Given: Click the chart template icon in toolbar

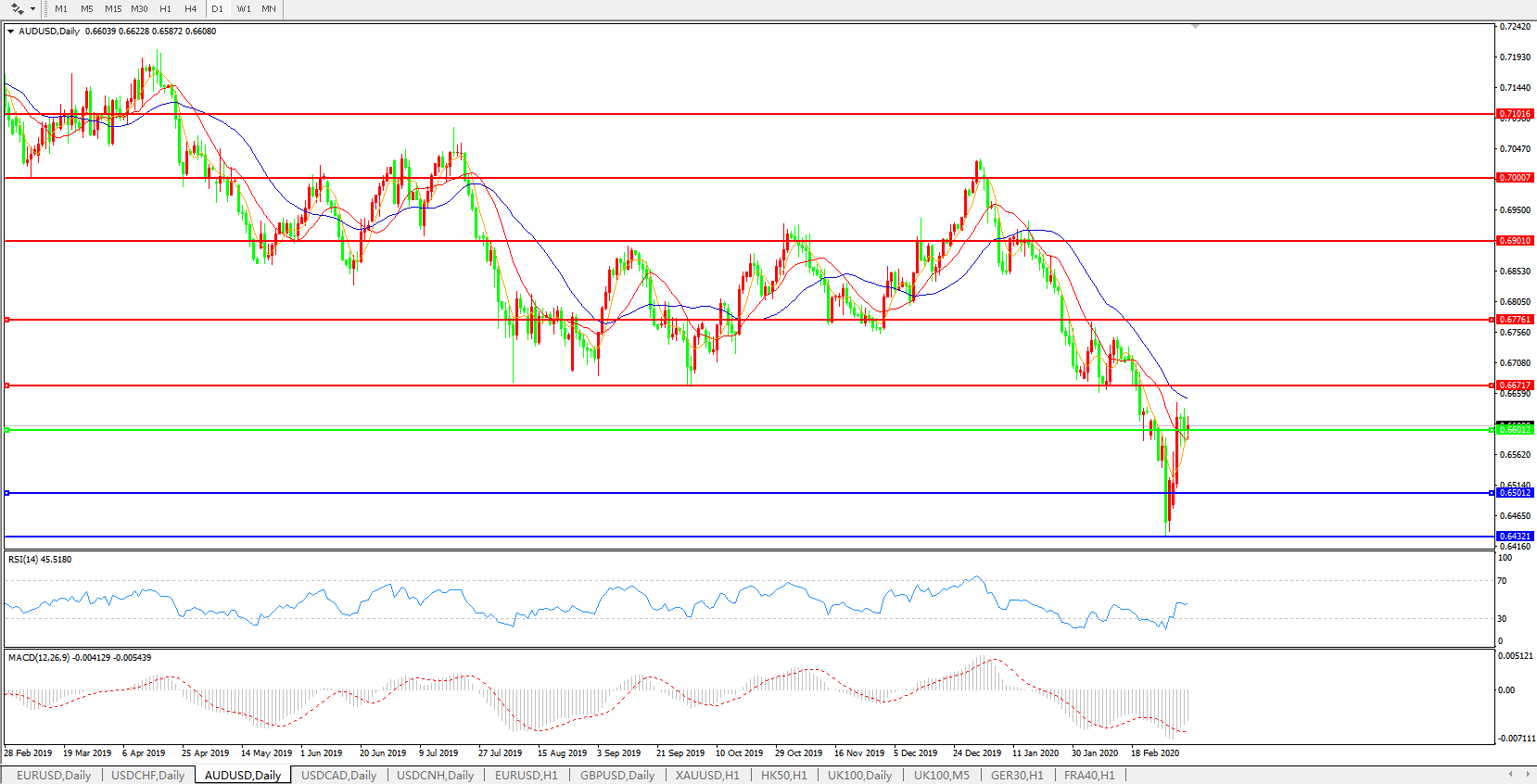Looking at the screenshot, I should point(17,9).
